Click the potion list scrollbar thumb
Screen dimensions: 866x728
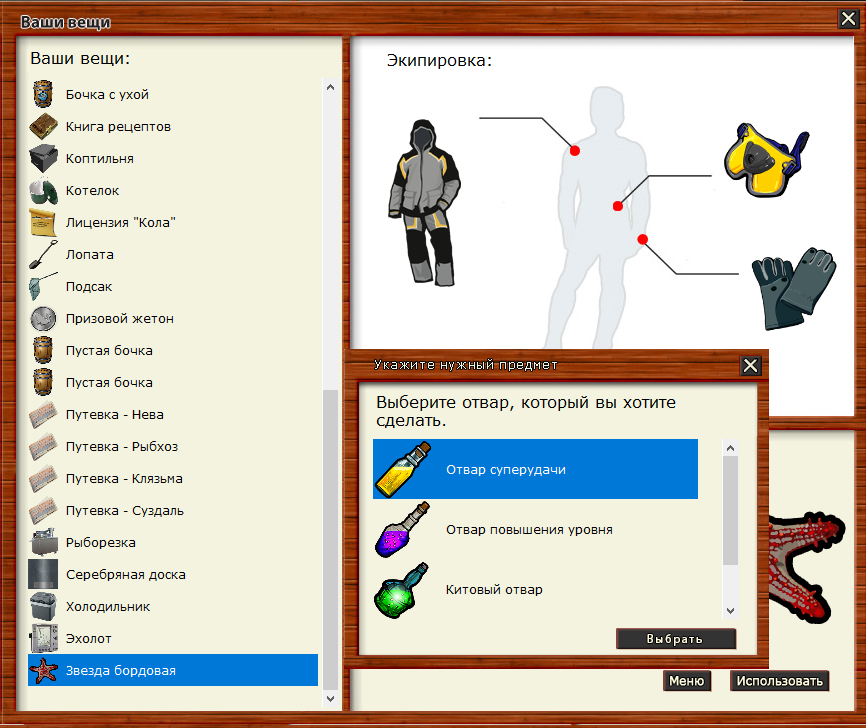coord(730,510)
